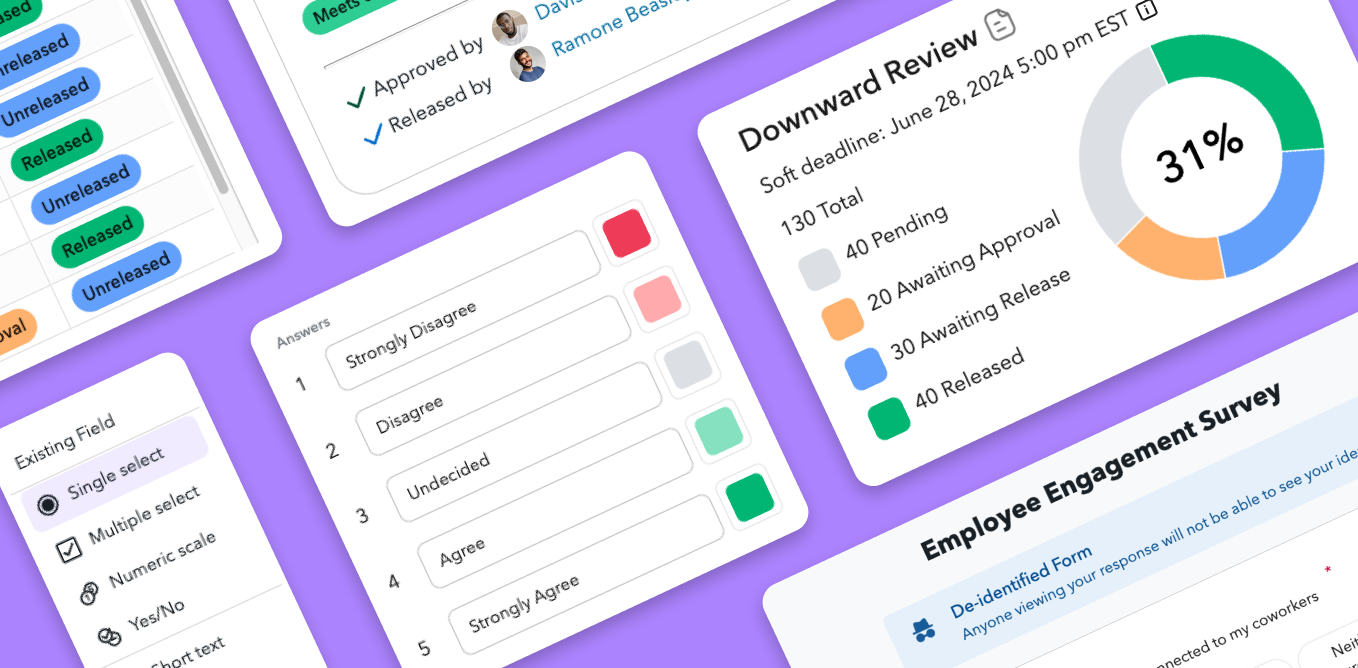Click the Numeric scale field type icon
1358x668 pixels.
(x=89, y=593)
